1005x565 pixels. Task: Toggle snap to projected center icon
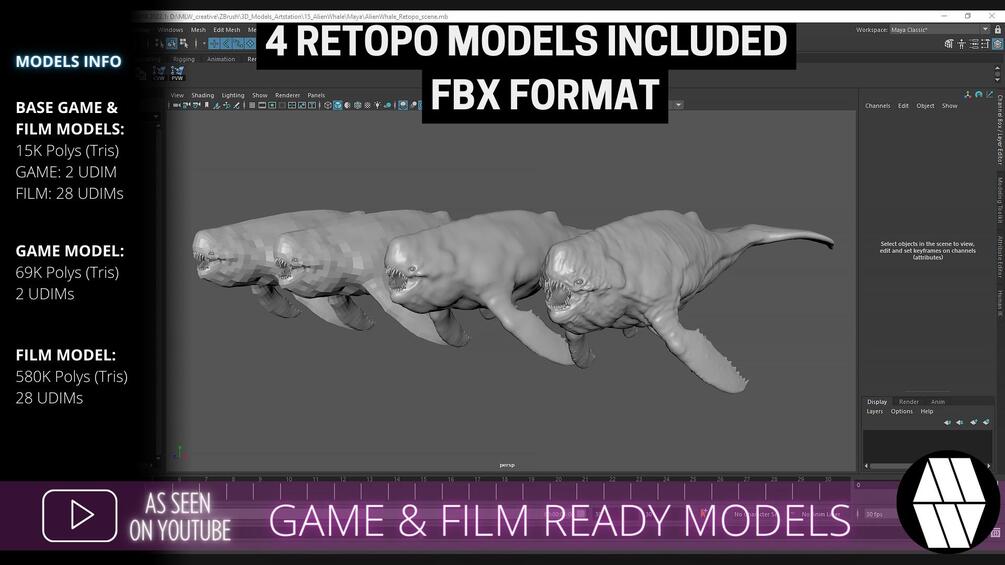(x=251, y=44)
